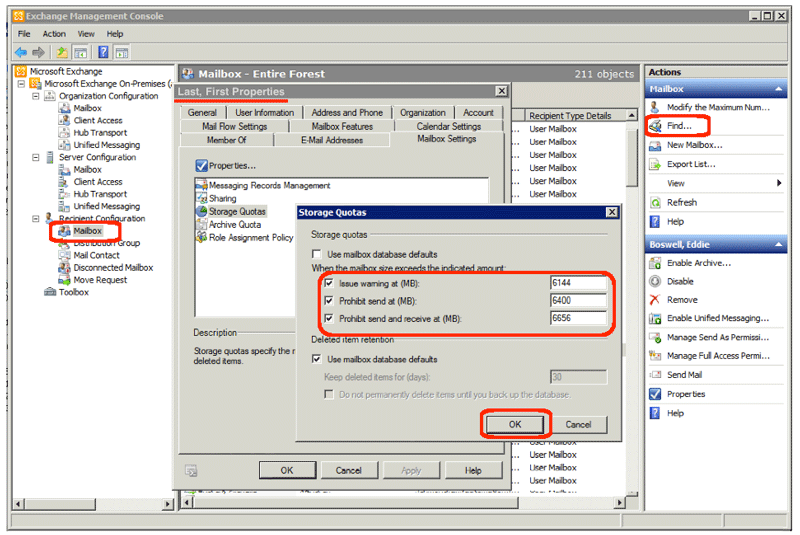Screen dimensions: 800x535
Task: Open Manage Full Access Permission
Action: 717,356
